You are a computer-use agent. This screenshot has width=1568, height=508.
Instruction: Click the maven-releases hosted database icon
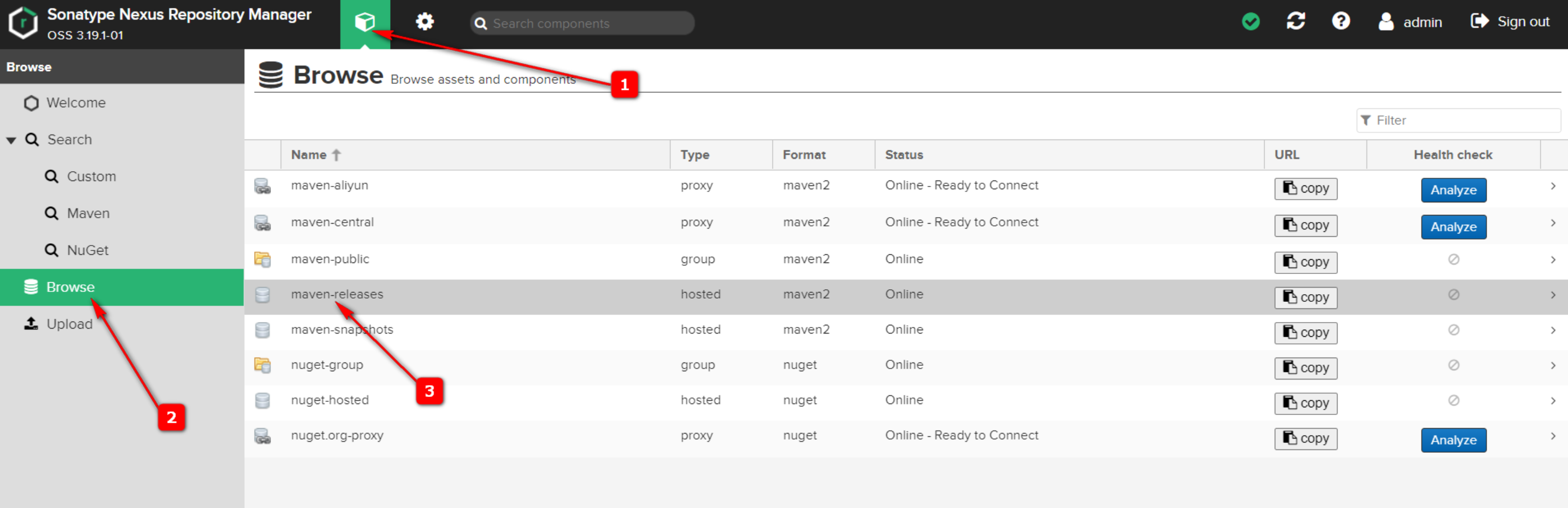coord(262,295)
